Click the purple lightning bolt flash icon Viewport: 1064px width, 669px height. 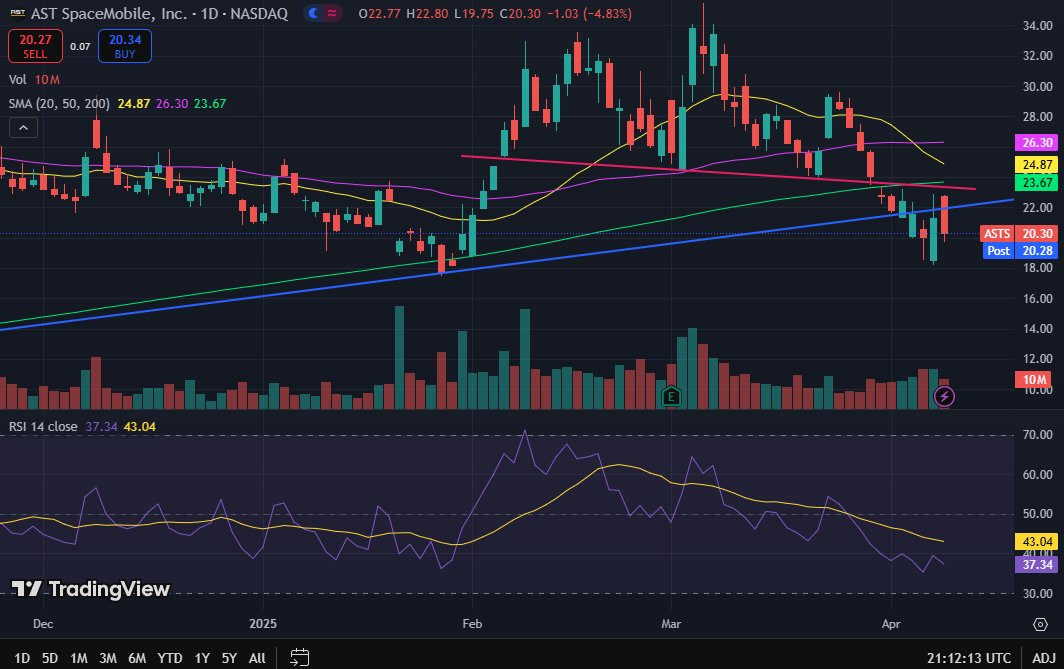944,396
